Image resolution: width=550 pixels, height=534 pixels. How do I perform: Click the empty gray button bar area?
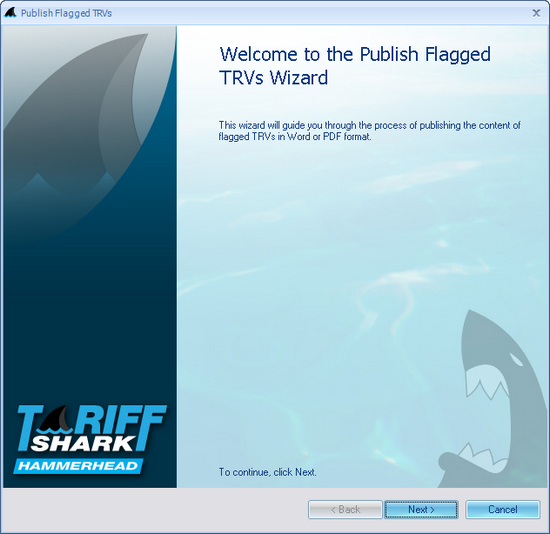pyautogui.click(x=154, y=509)
